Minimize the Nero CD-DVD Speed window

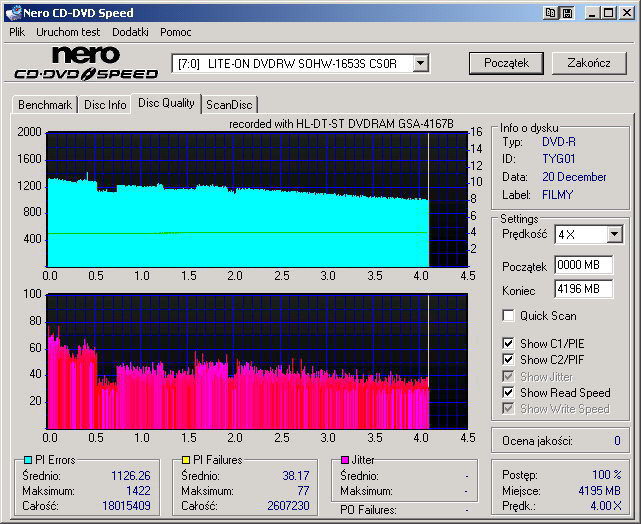594,13
